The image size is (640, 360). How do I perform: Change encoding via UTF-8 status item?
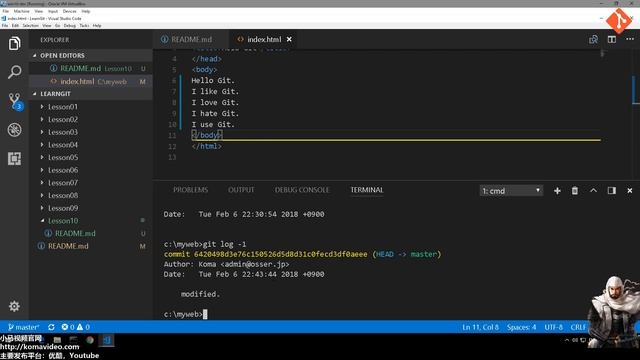[x=553, y=327]
